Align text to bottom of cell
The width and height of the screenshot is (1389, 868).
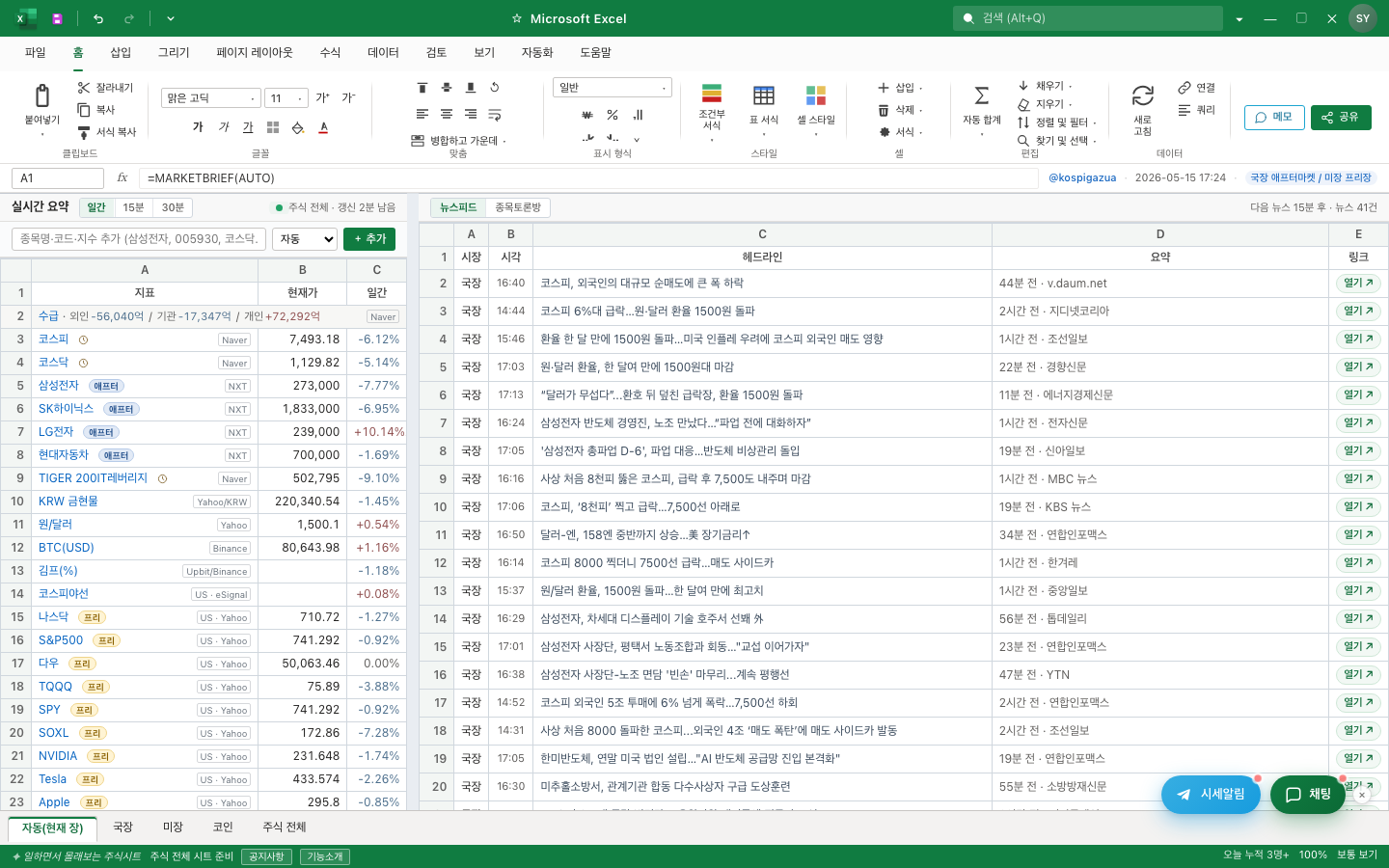[x=471, y=88]
